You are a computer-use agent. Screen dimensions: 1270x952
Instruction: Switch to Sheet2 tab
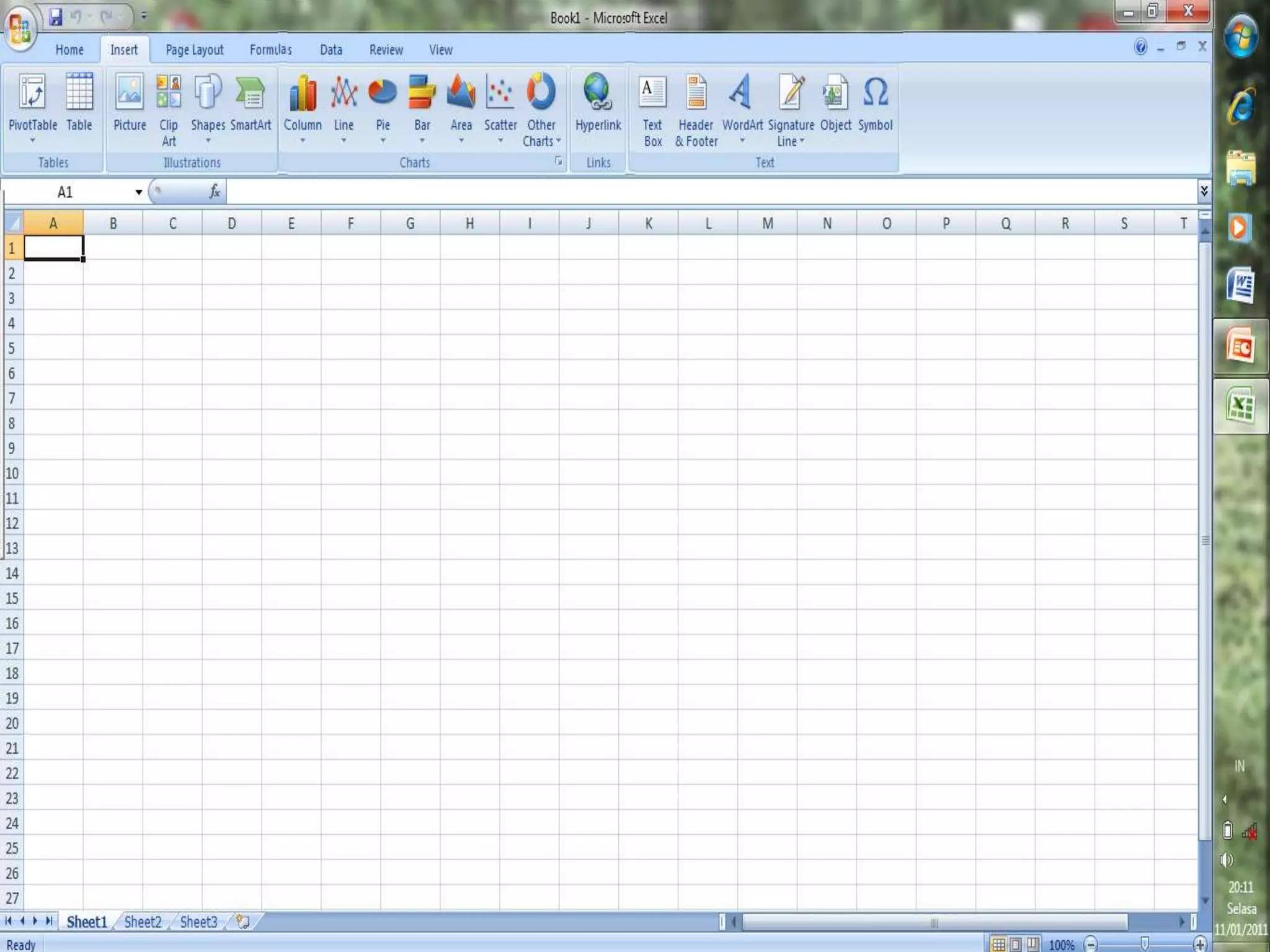tap(143, 922)
